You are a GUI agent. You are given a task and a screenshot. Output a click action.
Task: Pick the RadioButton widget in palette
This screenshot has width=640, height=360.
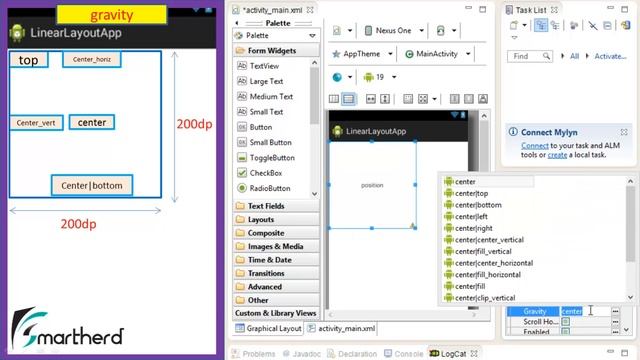270,189
